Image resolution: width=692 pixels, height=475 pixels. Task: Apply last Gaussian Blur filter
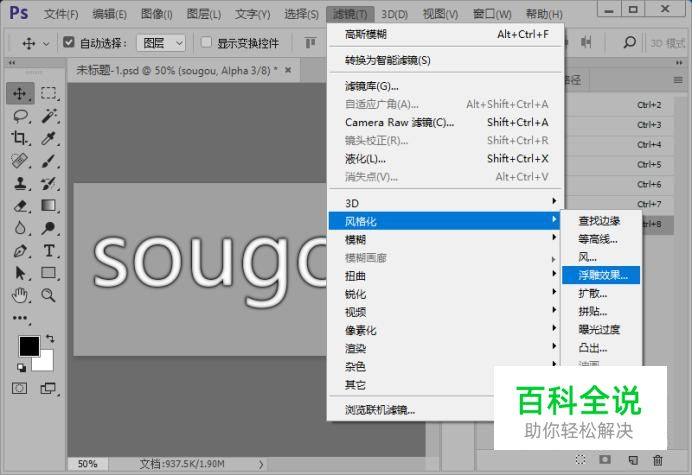click(x=446, y=34)
